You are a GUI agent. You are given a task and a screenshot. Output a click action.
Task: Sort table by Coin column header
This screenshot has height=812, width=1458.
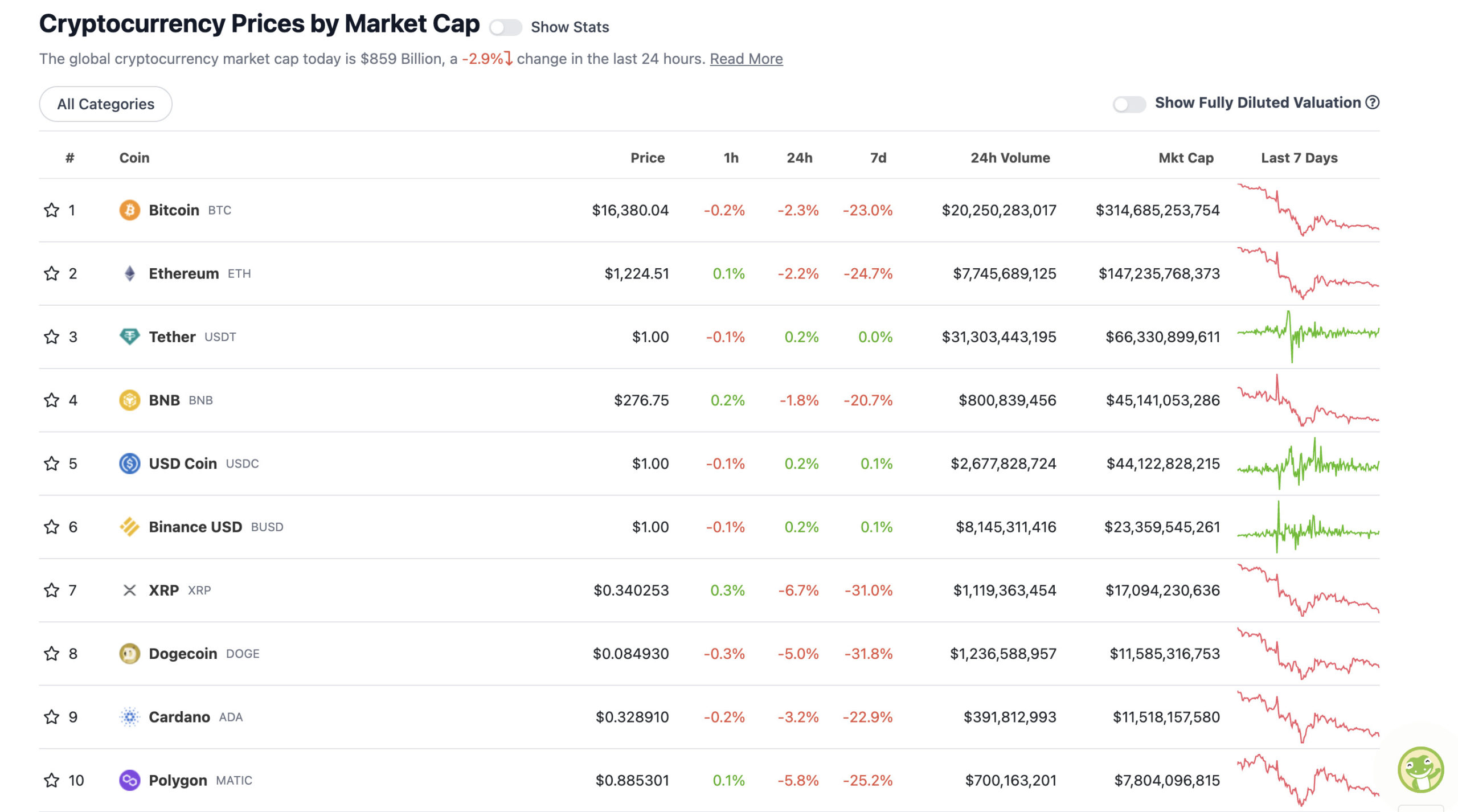click(x=134, y=158)
